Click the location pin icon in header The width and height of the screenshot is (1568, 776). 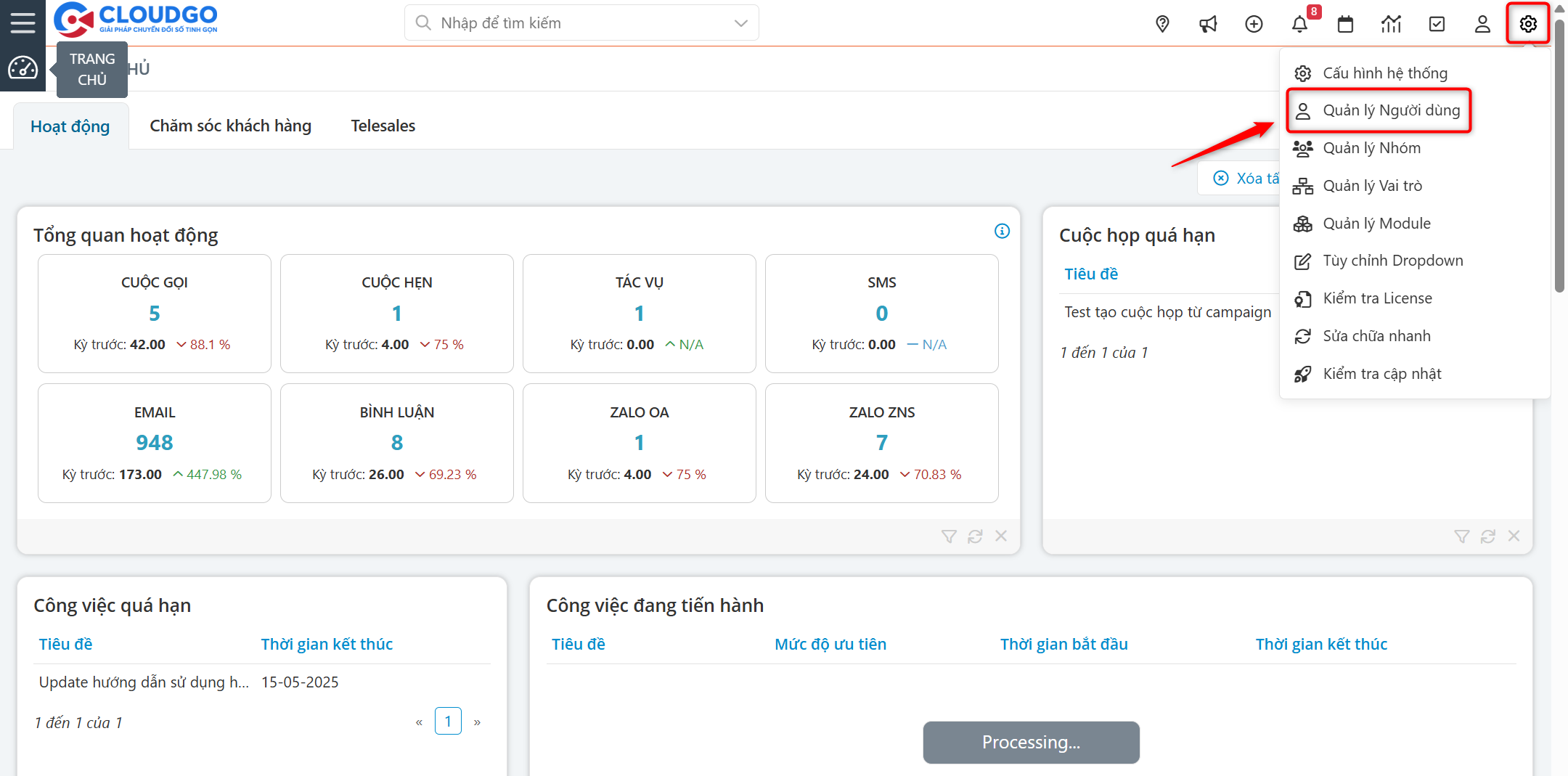pos(1162,24)
